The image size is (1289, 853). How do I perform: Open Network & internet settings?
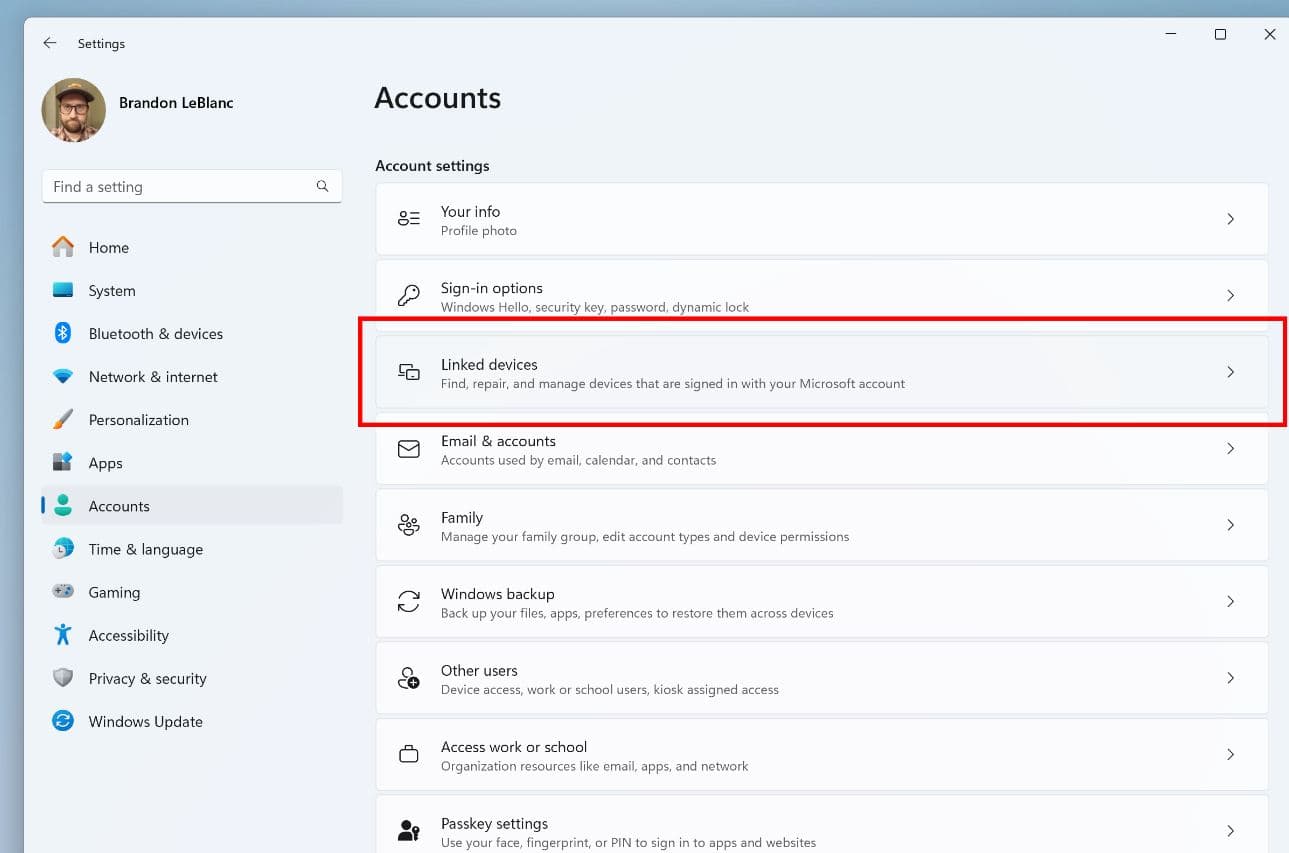192,377
